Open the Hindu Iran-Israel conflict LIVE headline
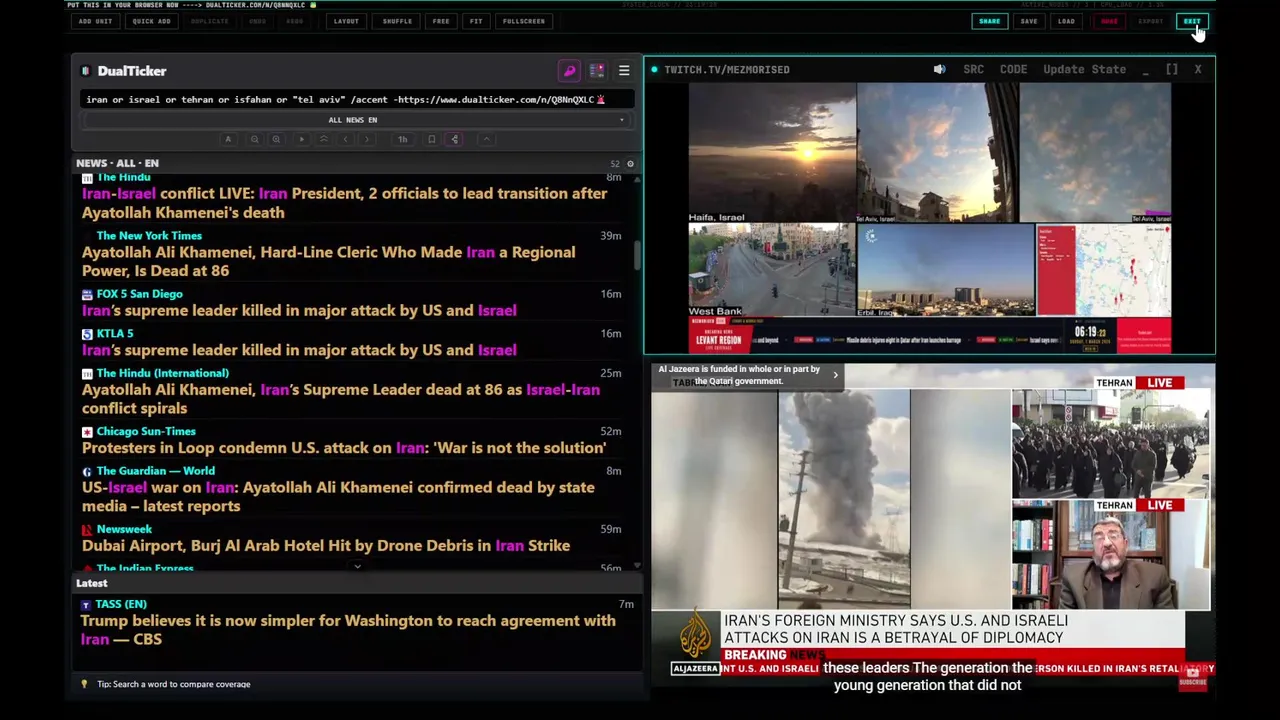This screenshot has width=1280, height=720. 345,203
